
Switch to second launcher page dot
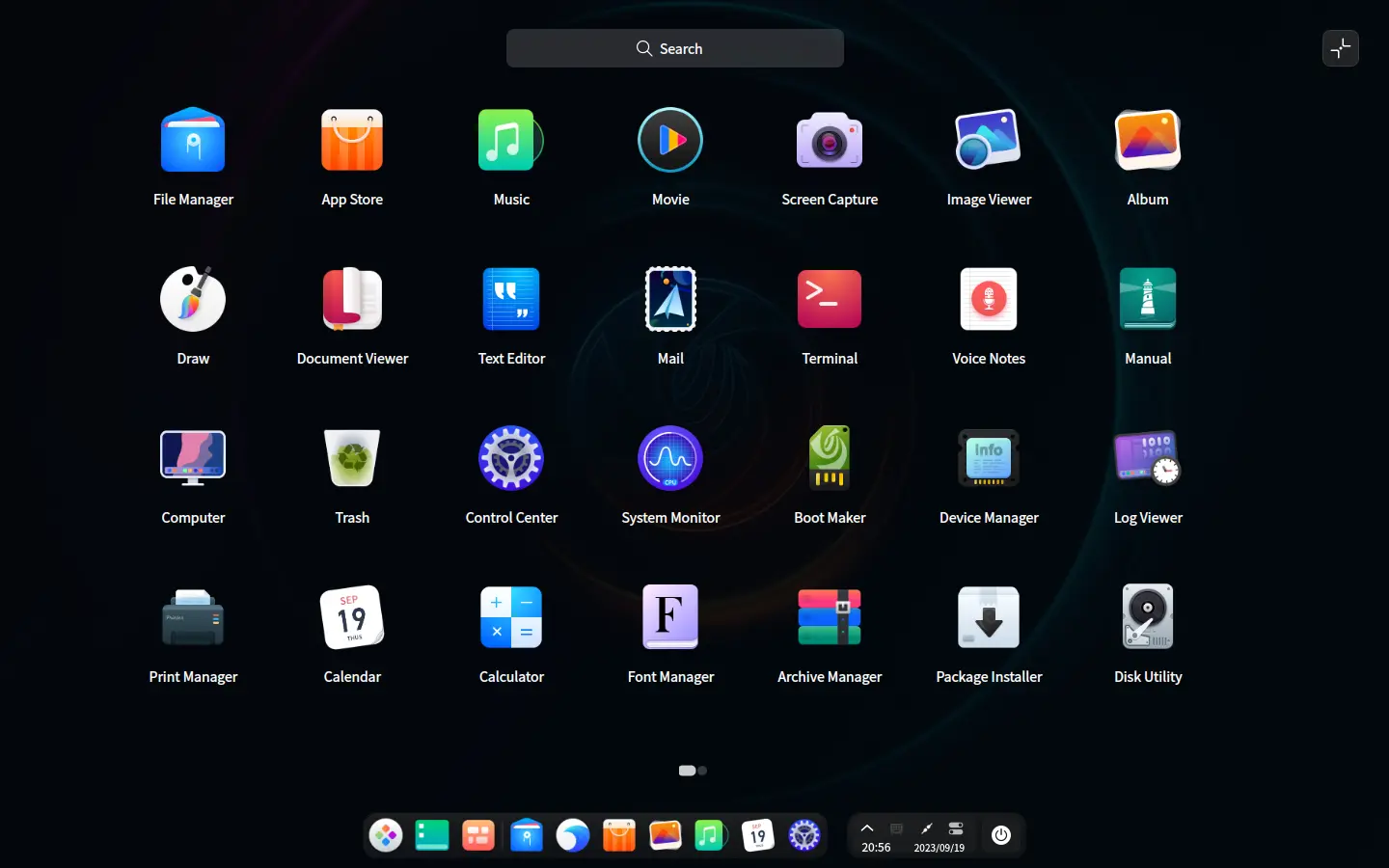[703, 771]
